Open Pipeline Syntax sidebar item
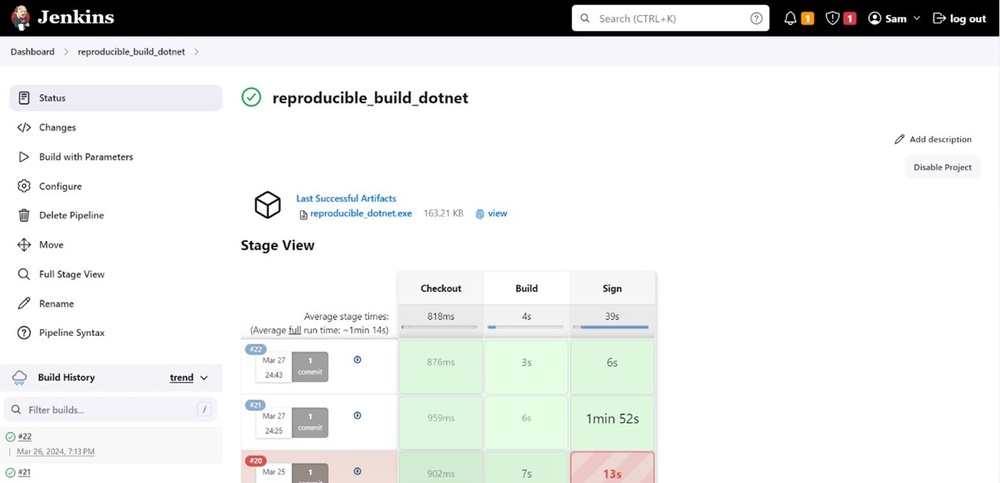1000x483 pixels. (115, 332)
